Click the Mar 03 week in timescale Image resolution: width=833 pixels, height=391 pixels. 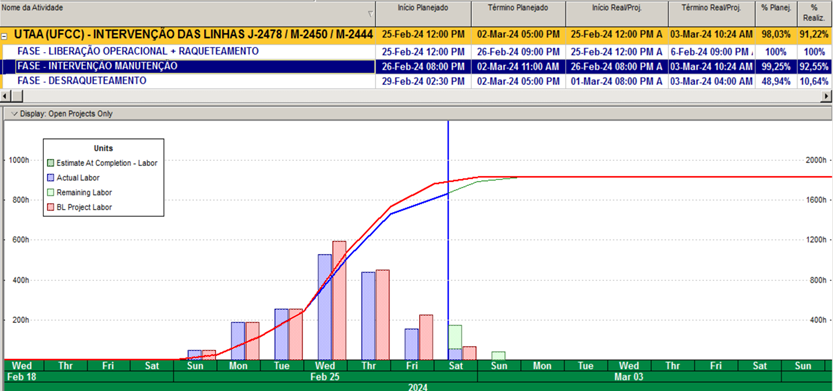click(629, 377)
